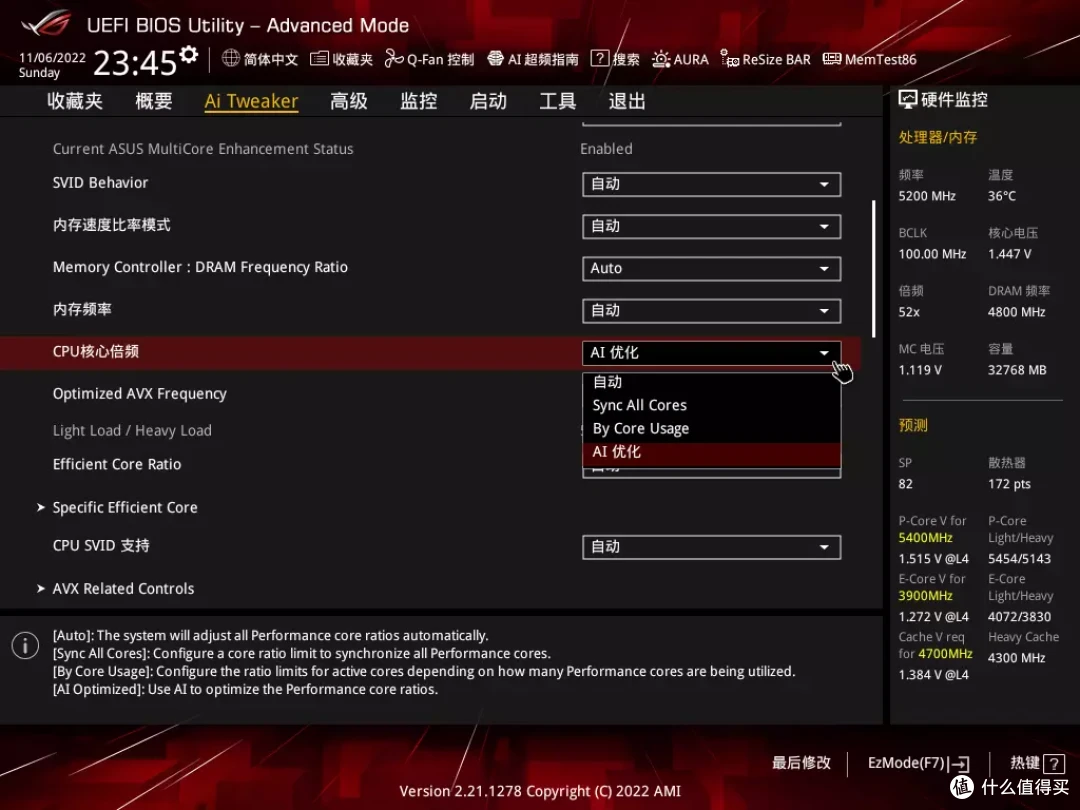Click the 23:45 clock display
The height and width of the screenshot is (810, 1080).
(x=135, y=63)
